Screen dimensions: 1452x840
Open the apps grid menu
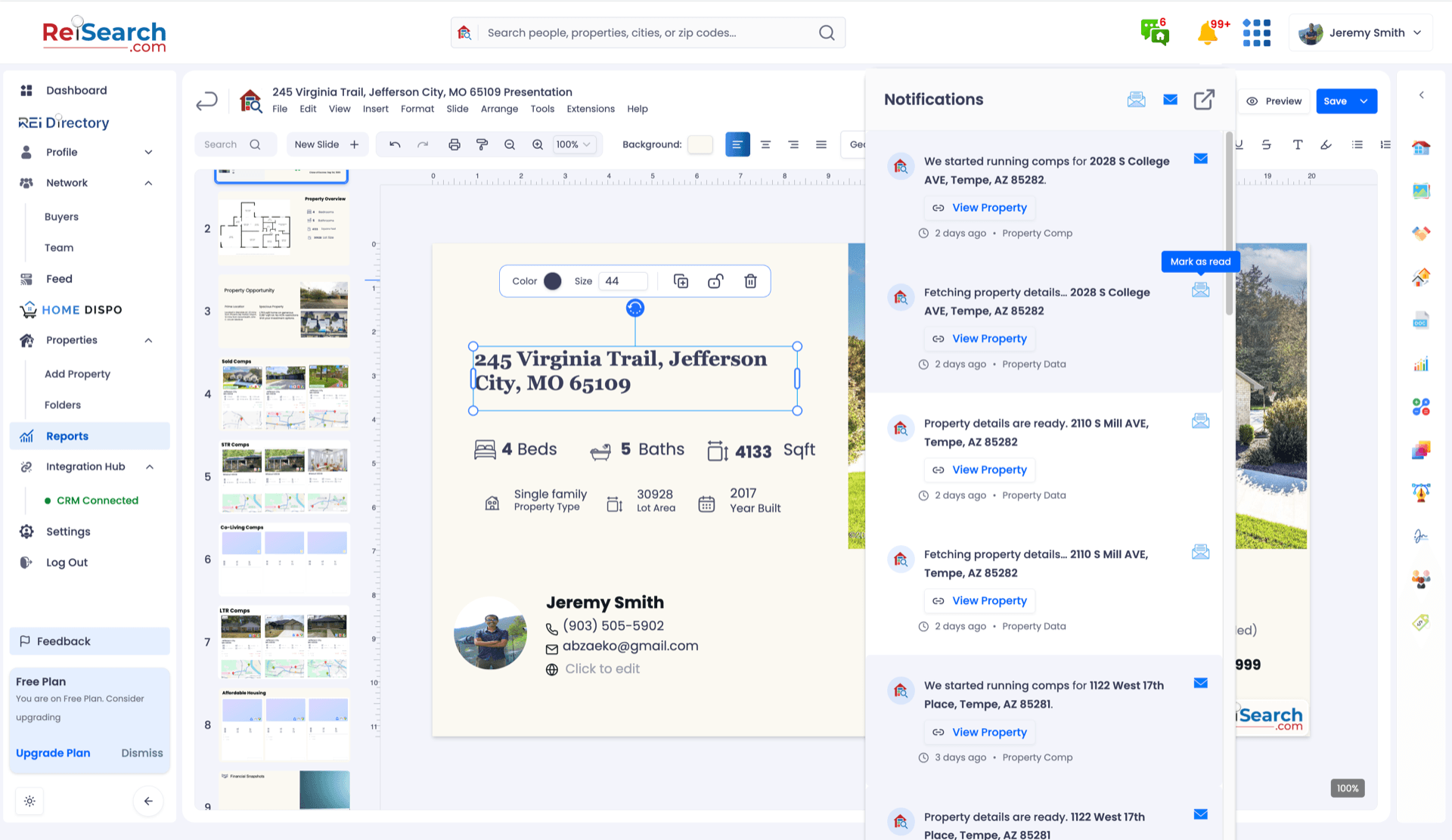point(1256,33)
